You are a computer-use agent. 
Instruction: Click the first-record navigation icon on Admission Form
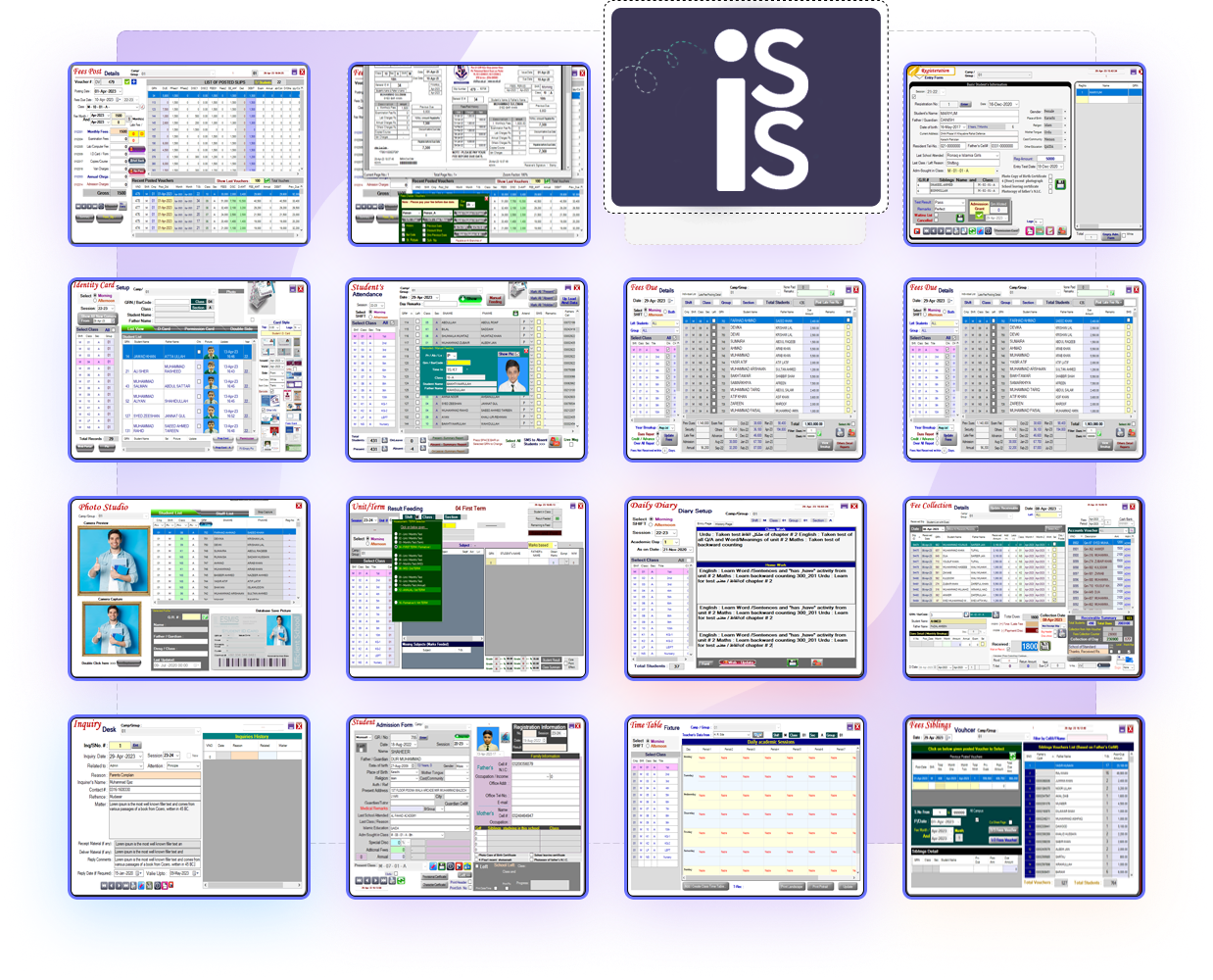(x=359, y=881)
